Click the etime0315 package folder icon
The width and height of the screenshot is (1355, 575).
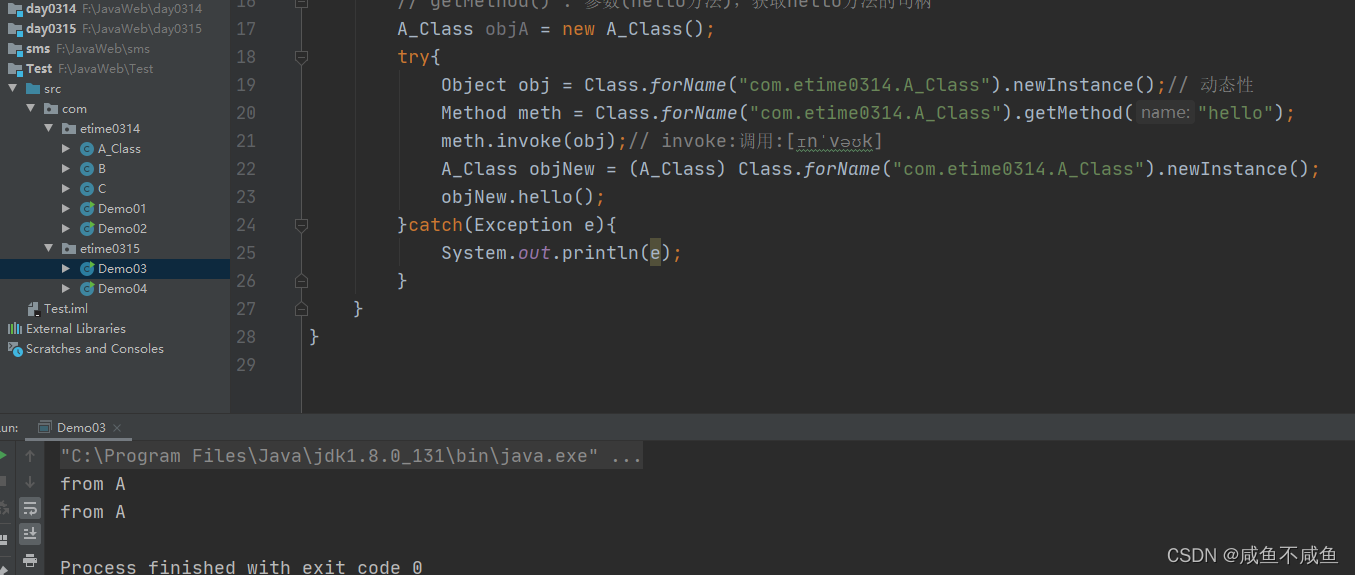69,249
